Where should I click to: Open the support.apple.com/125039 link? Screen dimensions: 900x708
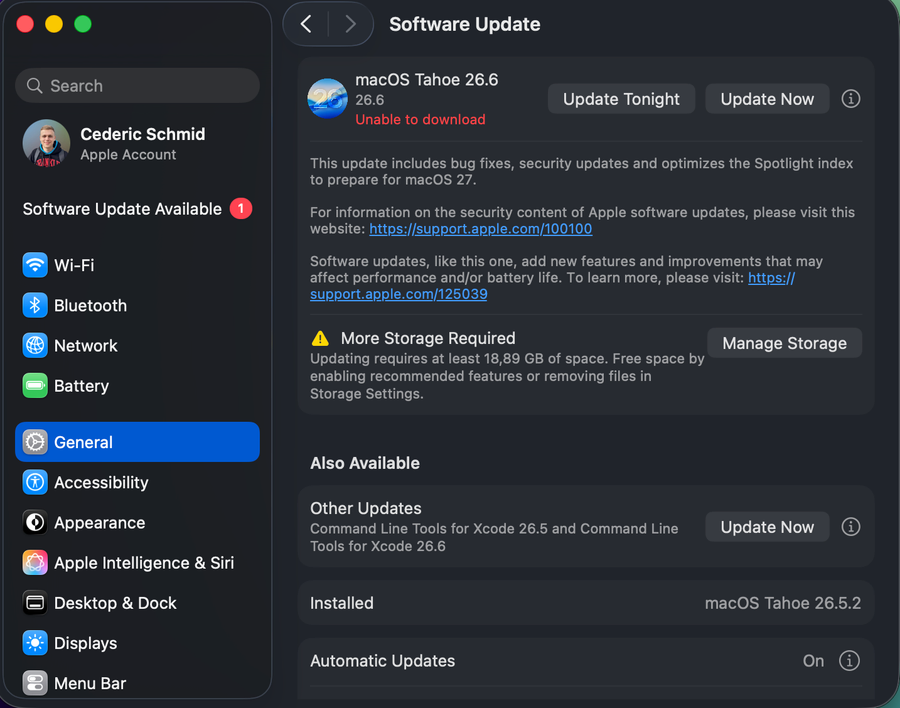pos(398,294)
